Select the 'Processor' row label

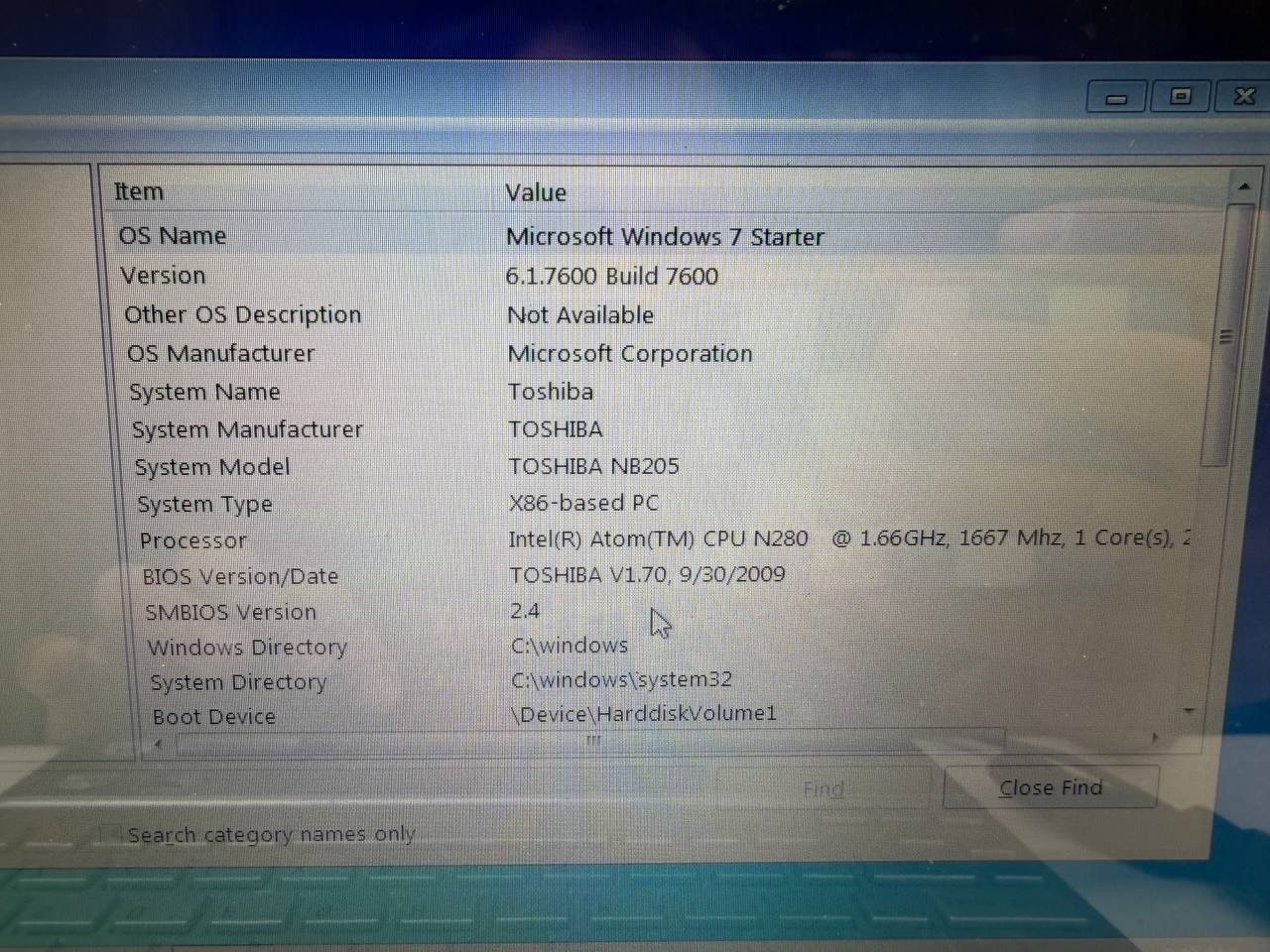click(x=192, y=541)
